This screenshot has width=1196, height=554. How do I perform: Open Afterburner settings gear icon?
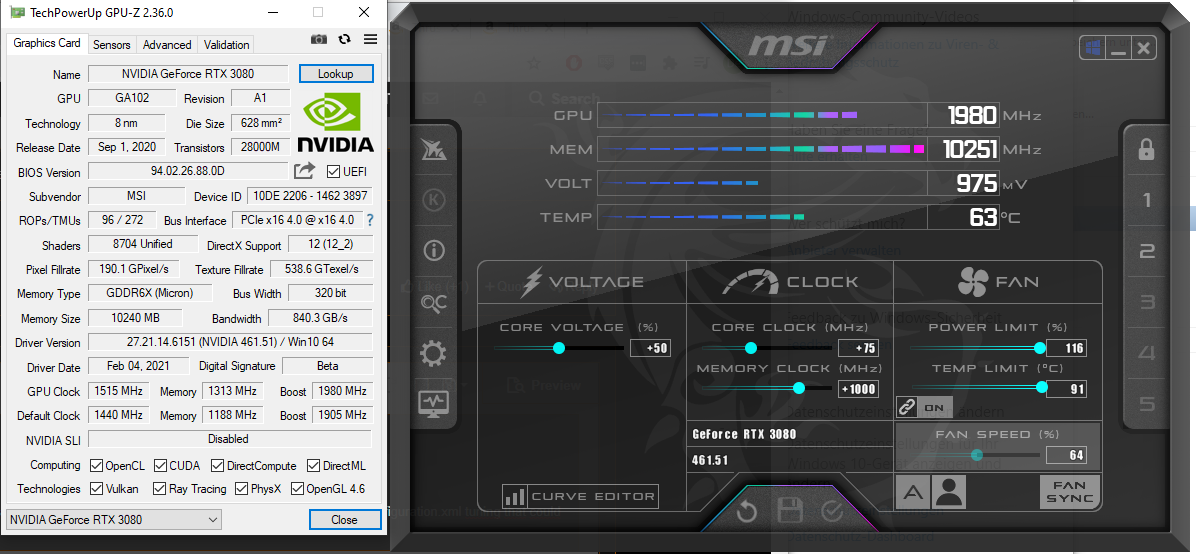434,354
